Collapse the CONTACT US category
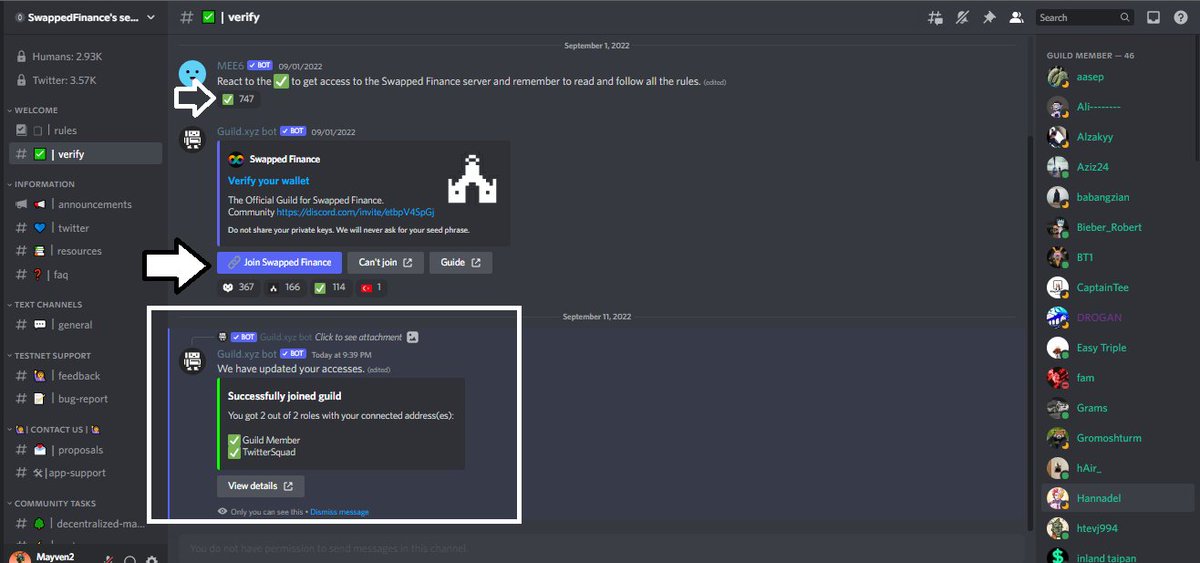This screenshot has height=563, width=1200. (x=54, y=429)
